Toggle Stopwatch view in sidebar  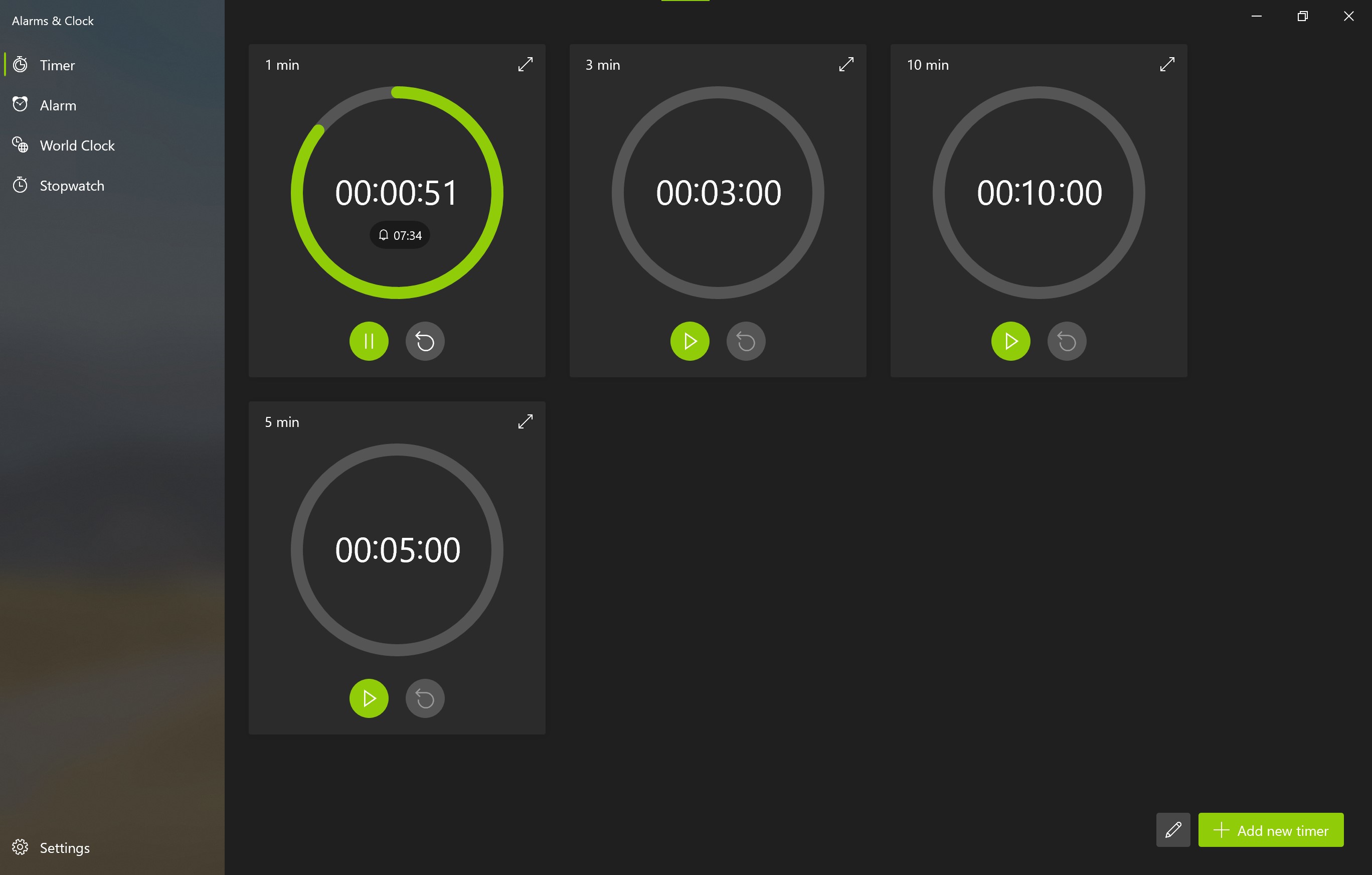[x=72, y=185]
